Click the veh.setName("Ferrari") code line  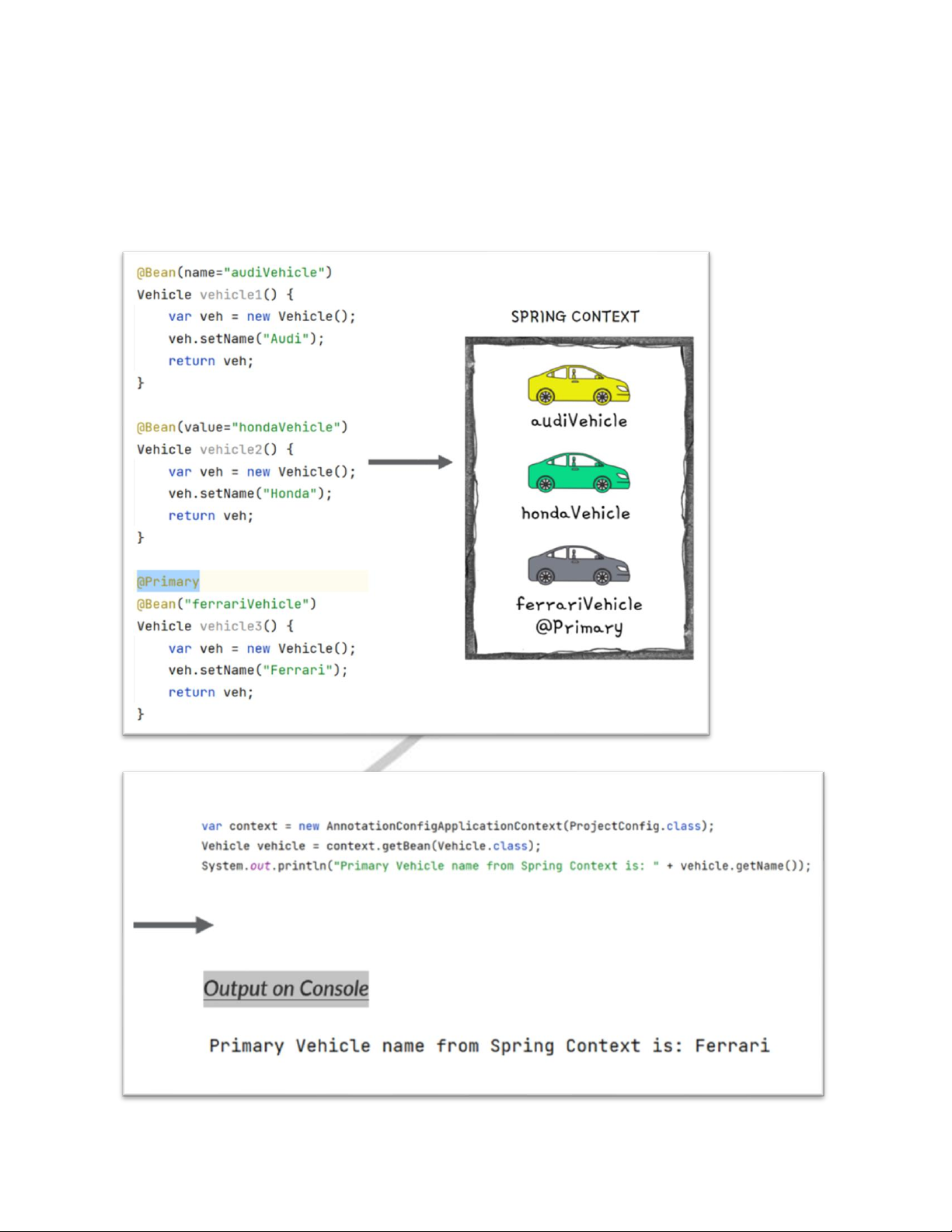coord(258,670)
